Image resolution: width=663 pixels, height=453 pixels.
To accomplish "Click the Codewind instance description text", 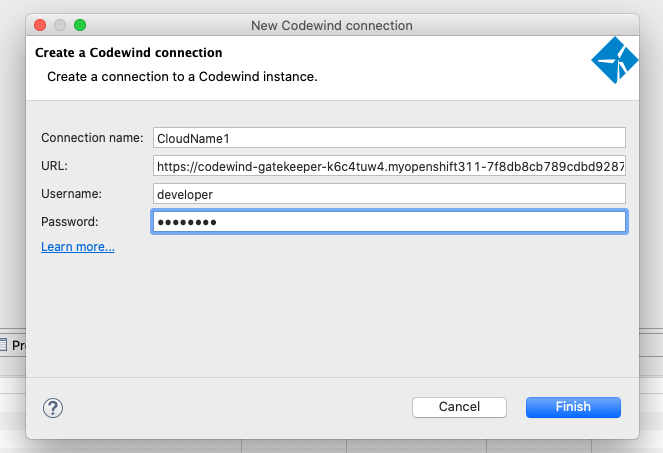I will pyautogui.click(x=182, y=77).
